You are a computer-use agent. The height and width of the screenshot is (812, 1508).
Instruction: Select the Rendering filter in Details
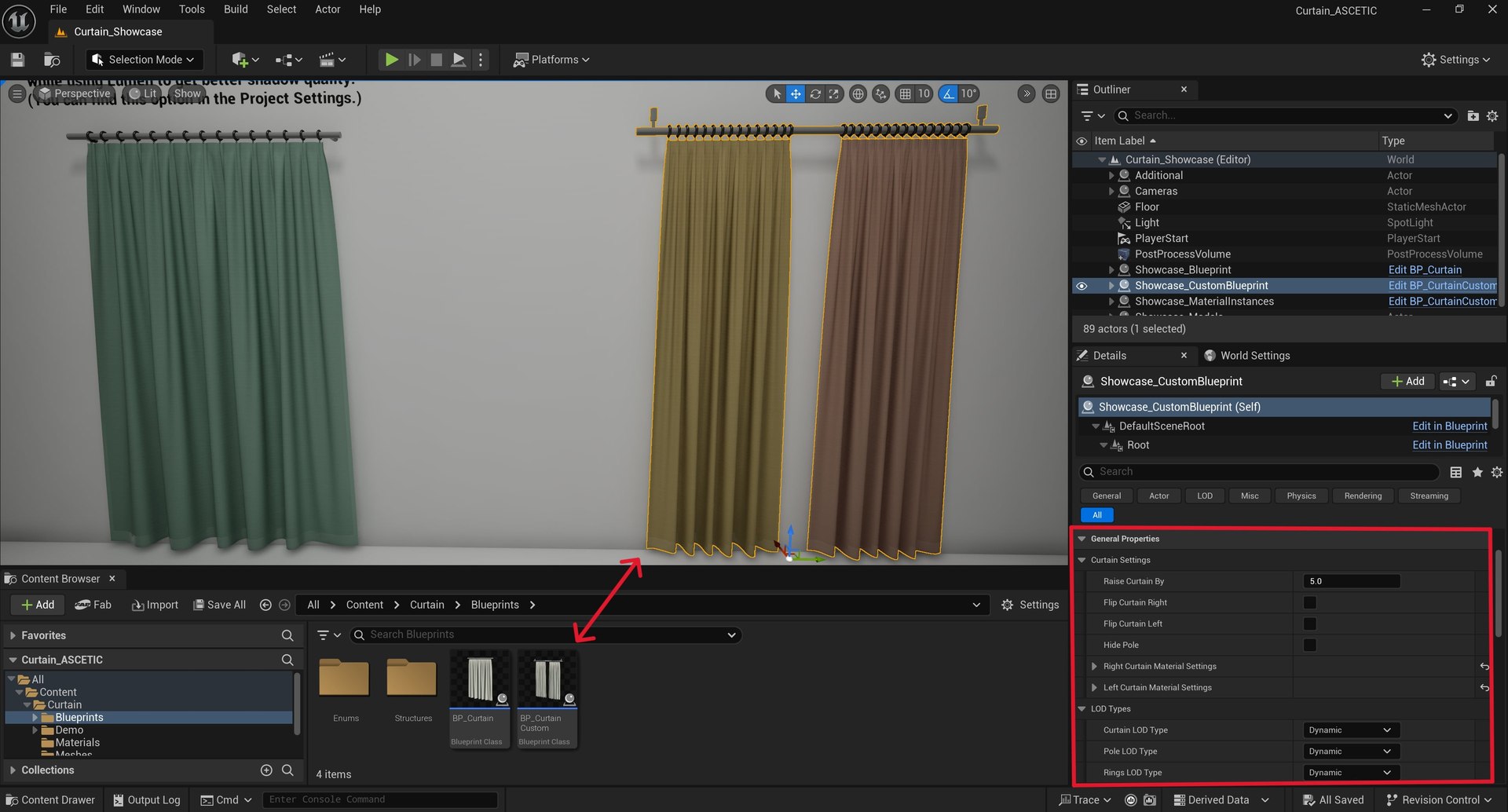(x=1363, y=496)
